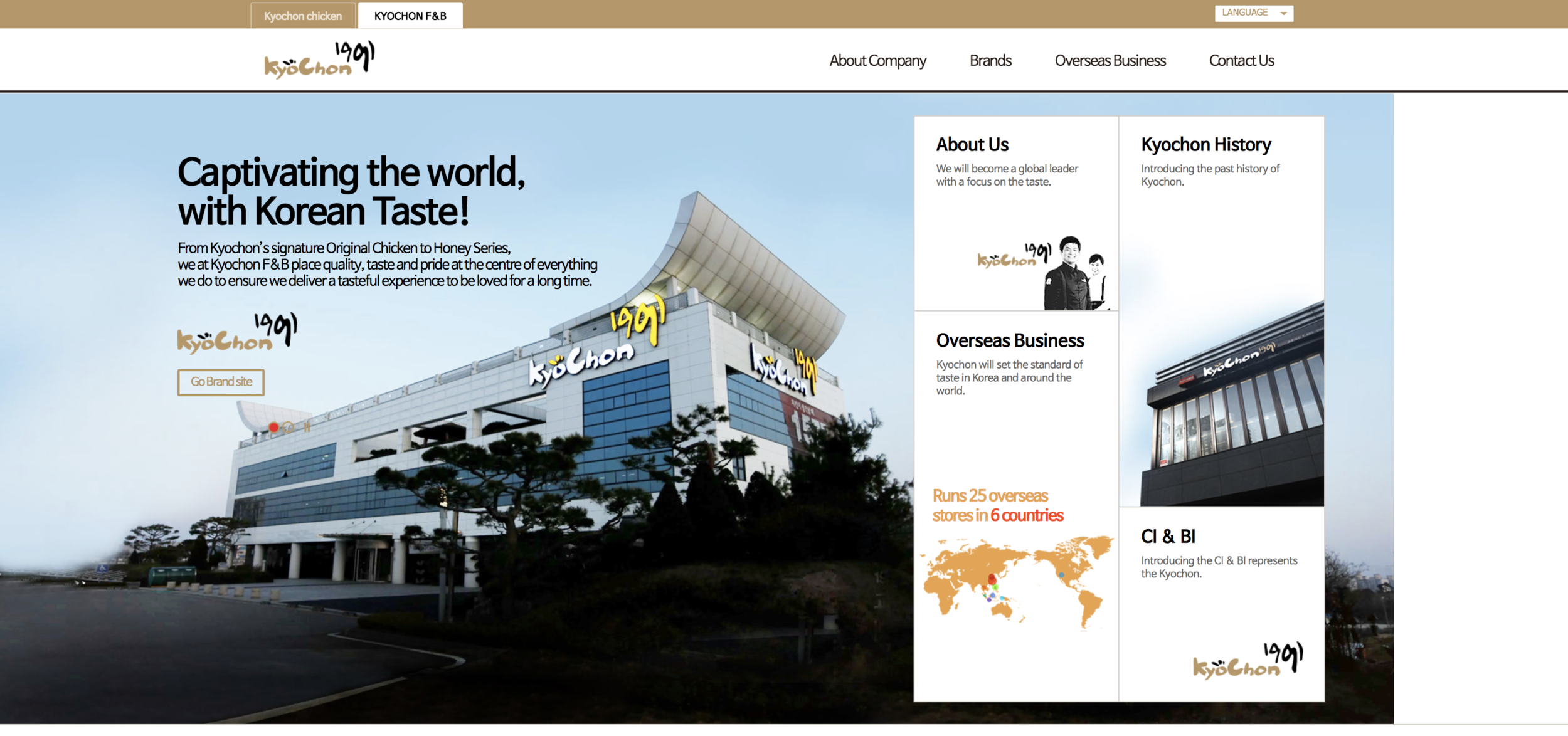1568x736 pixels.
Task: Click 'Kyochon will set the standard of taste' text
Action: [x=1009, y=377]
